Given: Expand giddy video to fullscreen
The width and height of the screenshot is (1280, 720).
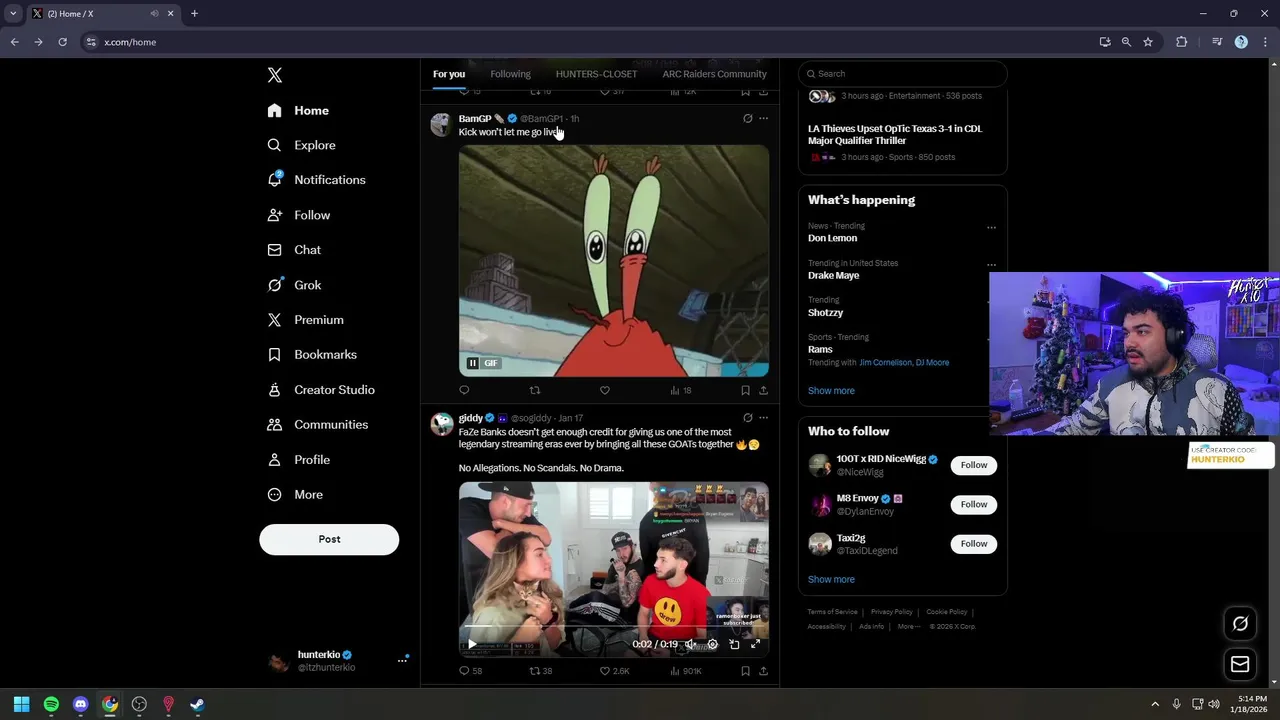Looking at the screenshot, I should tap(755, 645).
